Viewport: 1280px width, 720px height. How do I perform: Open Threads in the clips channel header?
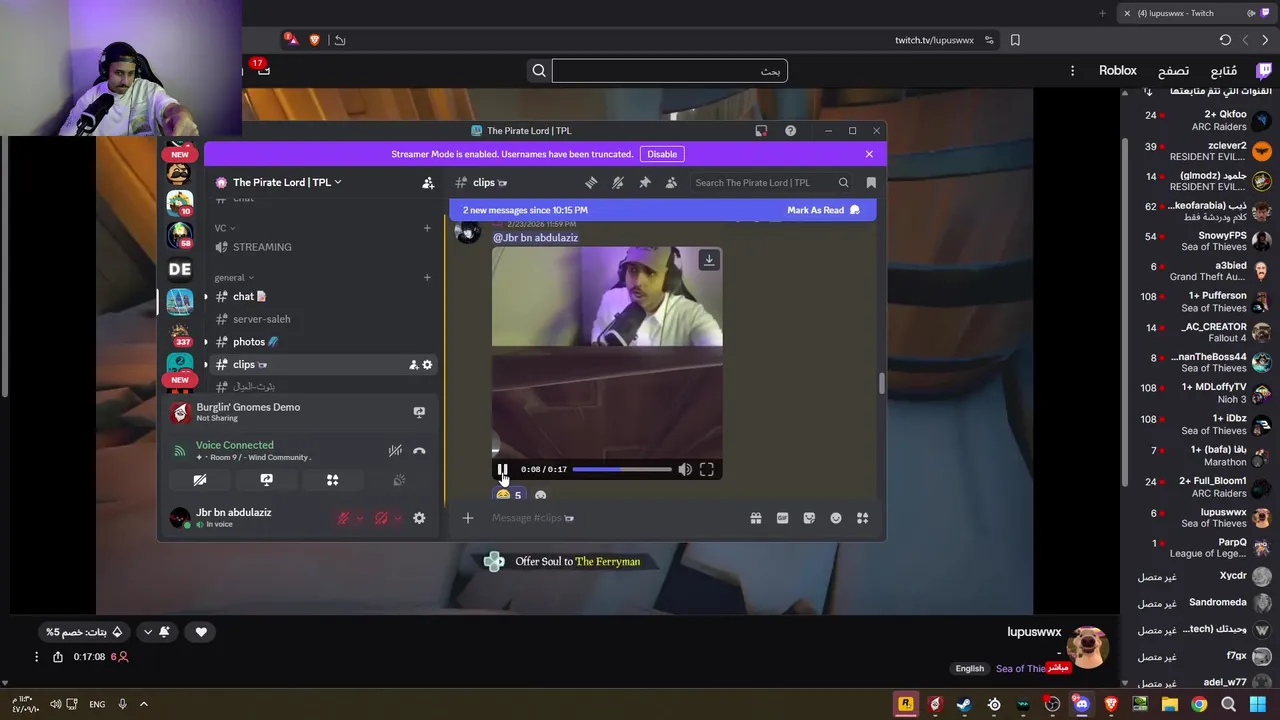click(x=591, y=182)
